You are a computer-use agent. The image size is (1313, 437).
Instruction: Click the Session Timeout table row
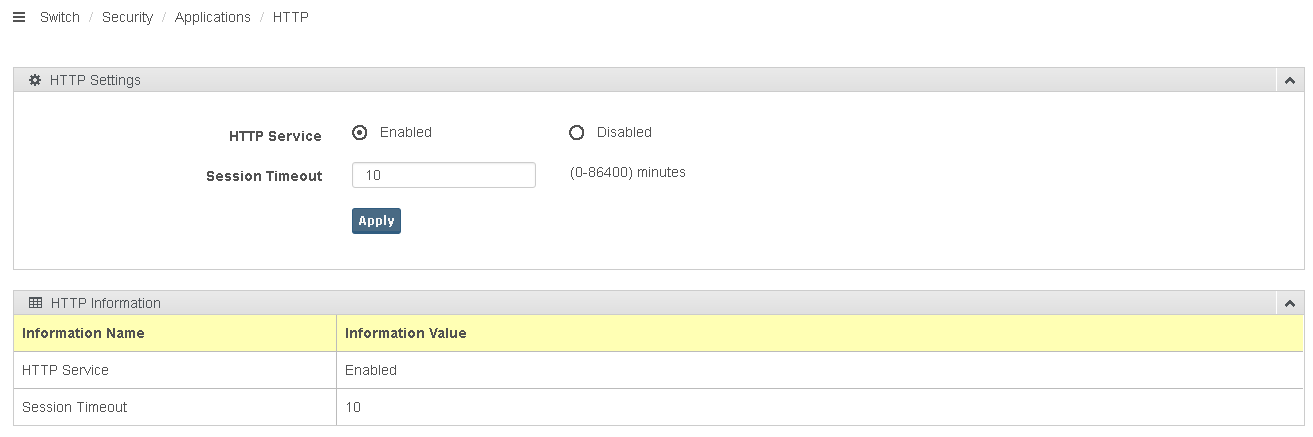point(74,407)
